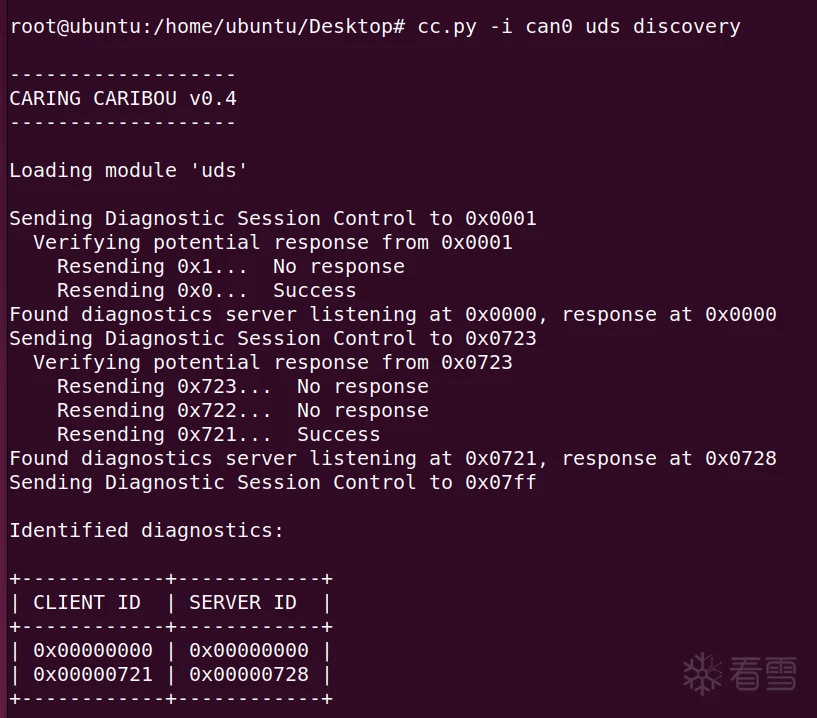This screenshot has height=718, width=817.
Task: Click the CLIENT ID table header
Action: click(87, 602)
